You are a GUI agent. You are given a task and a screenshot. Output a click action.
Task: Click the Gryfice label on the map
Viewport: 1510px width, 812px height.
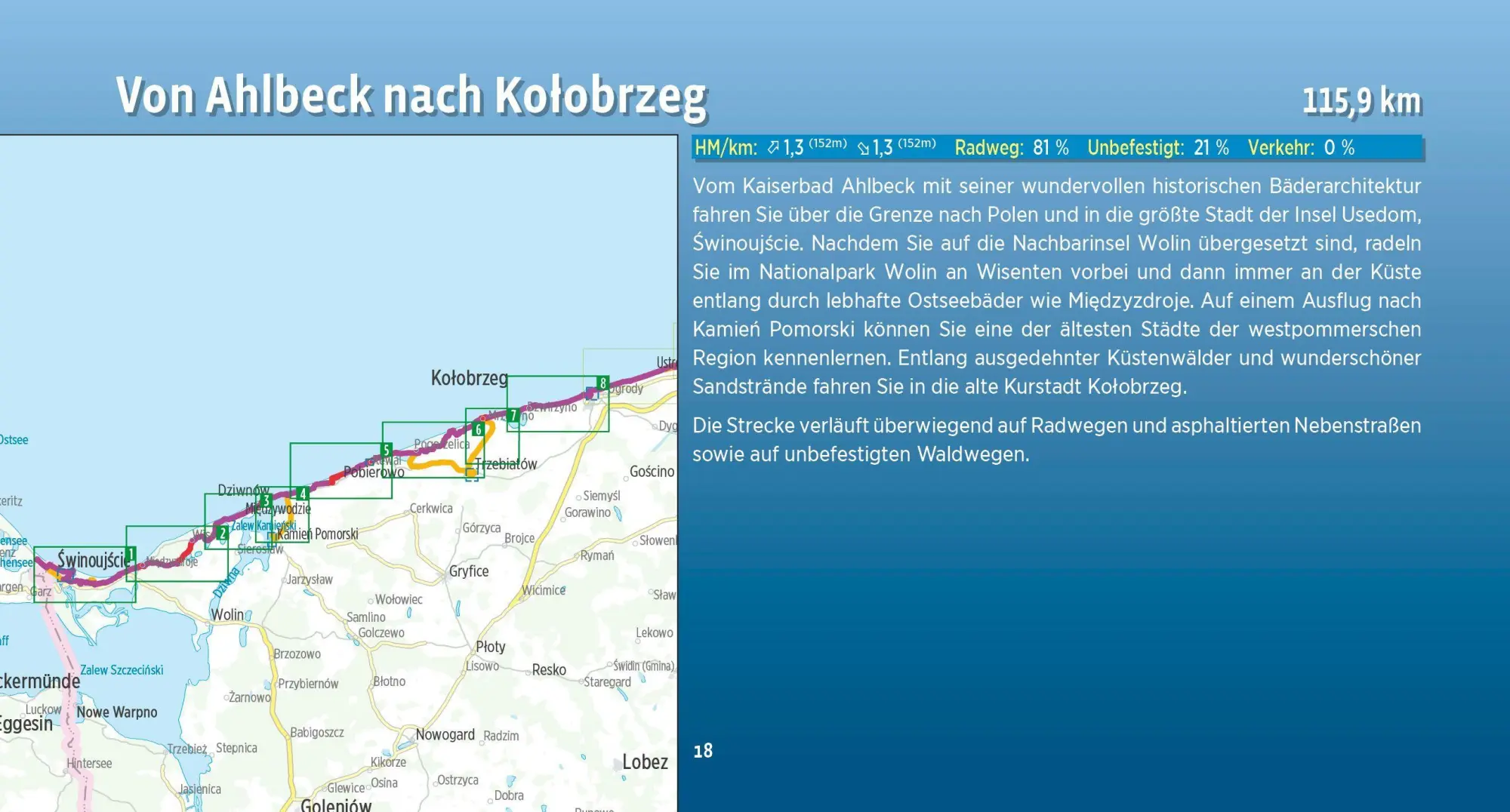pos(469,571)
